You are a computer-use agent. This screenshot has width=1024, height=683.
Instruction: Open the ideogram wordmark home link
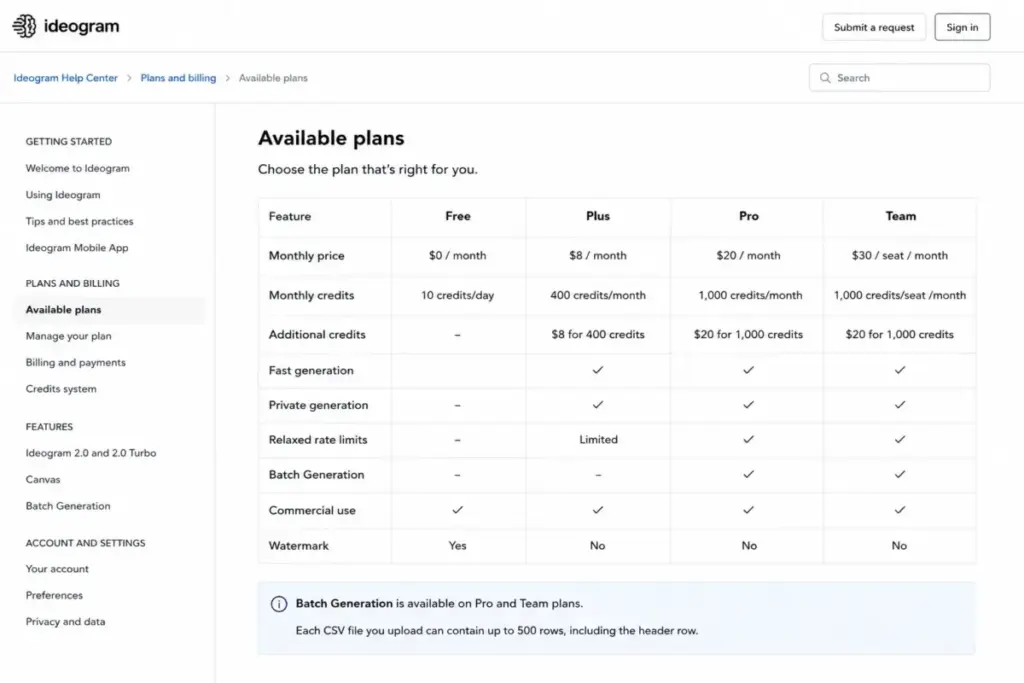point(82,26)
